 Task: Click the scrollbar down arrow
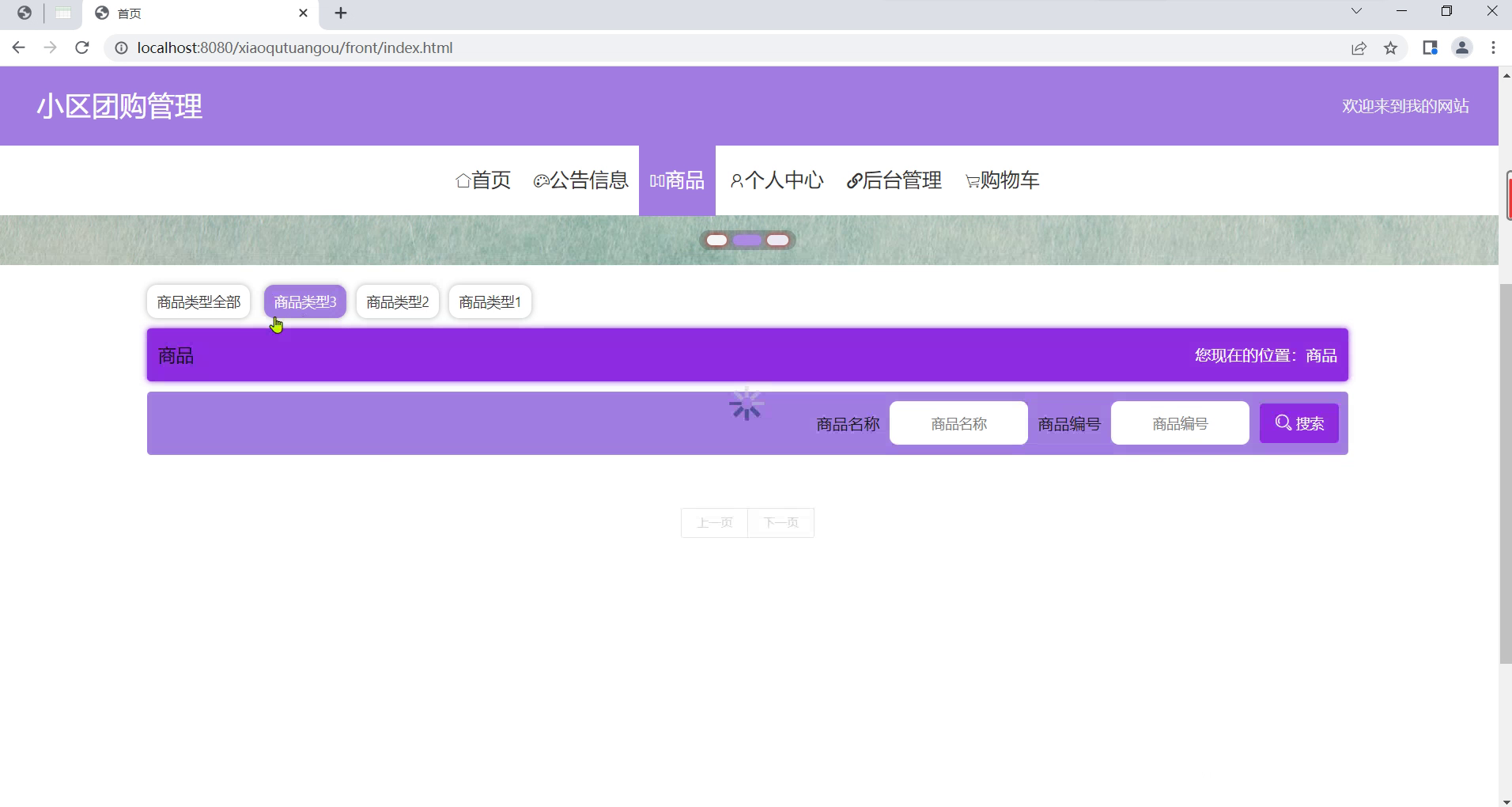click(x=1506, y=801)
